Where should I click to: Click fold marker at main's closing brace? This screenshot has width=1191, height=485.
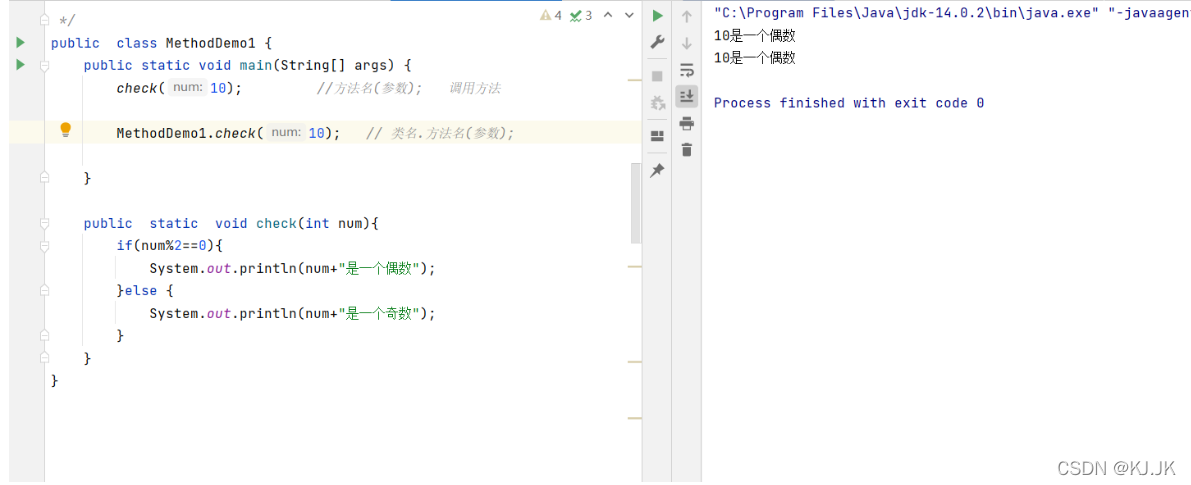(x=45, y=177)
